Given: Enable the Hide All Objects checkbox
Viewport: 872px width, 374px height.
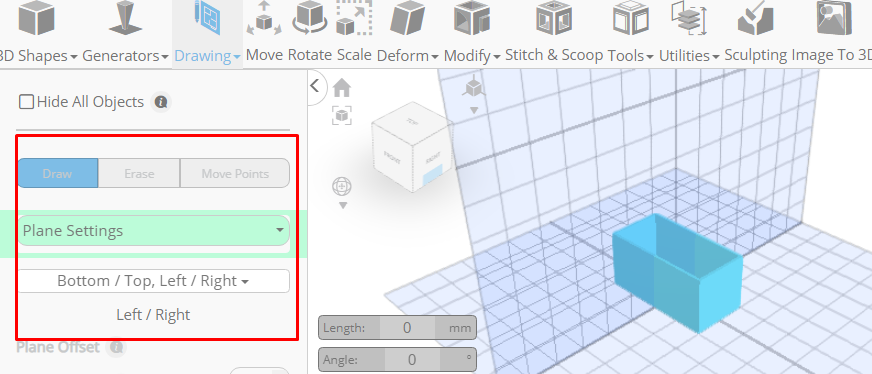Looking at the screenshot, I should pyautogui.click(x=26, y=102).
